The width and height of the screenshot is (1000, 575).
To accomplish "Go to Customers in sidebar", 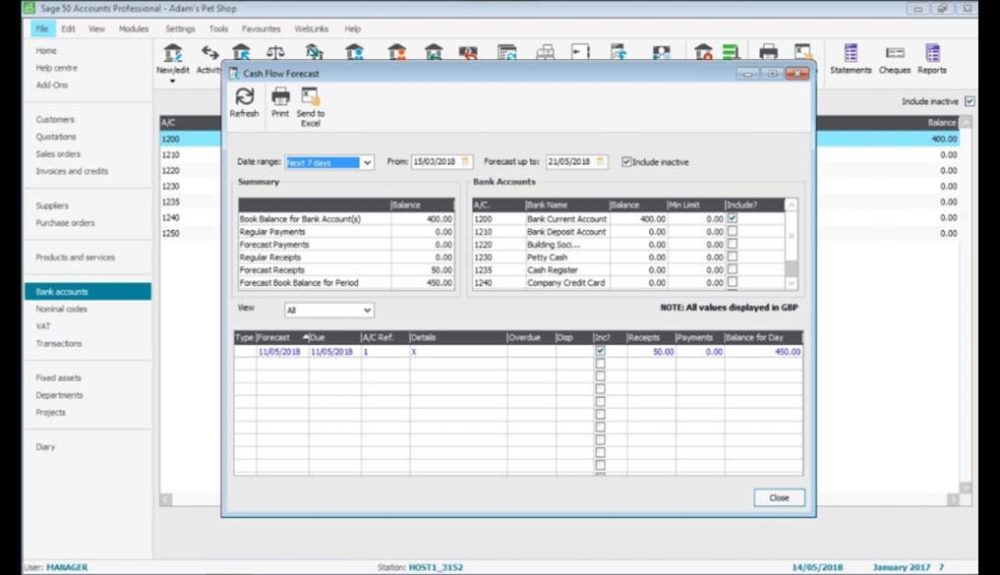I will (x=55, y=119).
